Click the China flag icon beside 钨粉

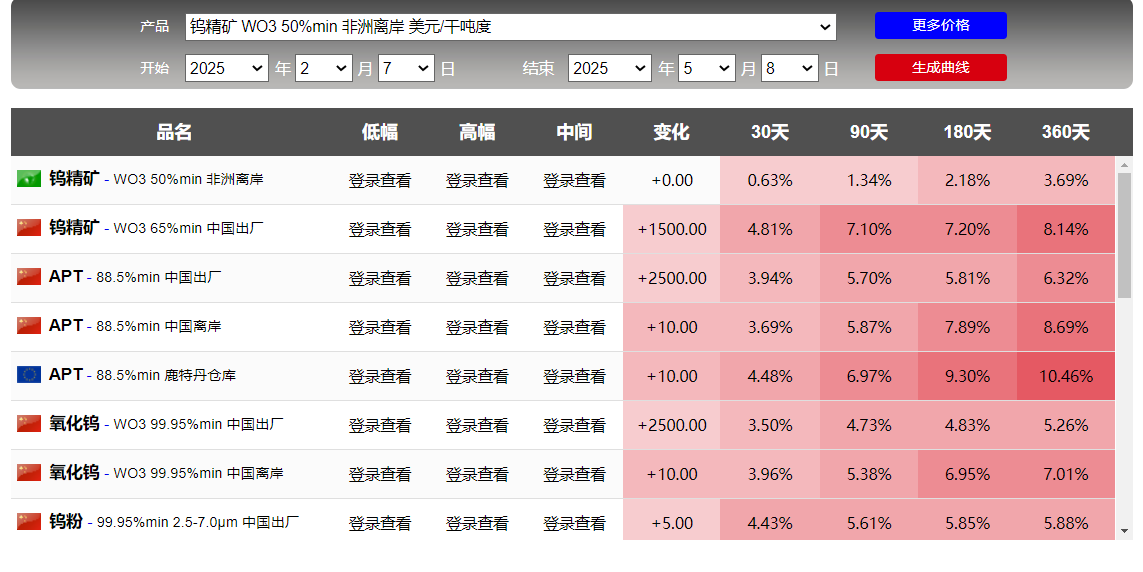(x=29, y=520)
